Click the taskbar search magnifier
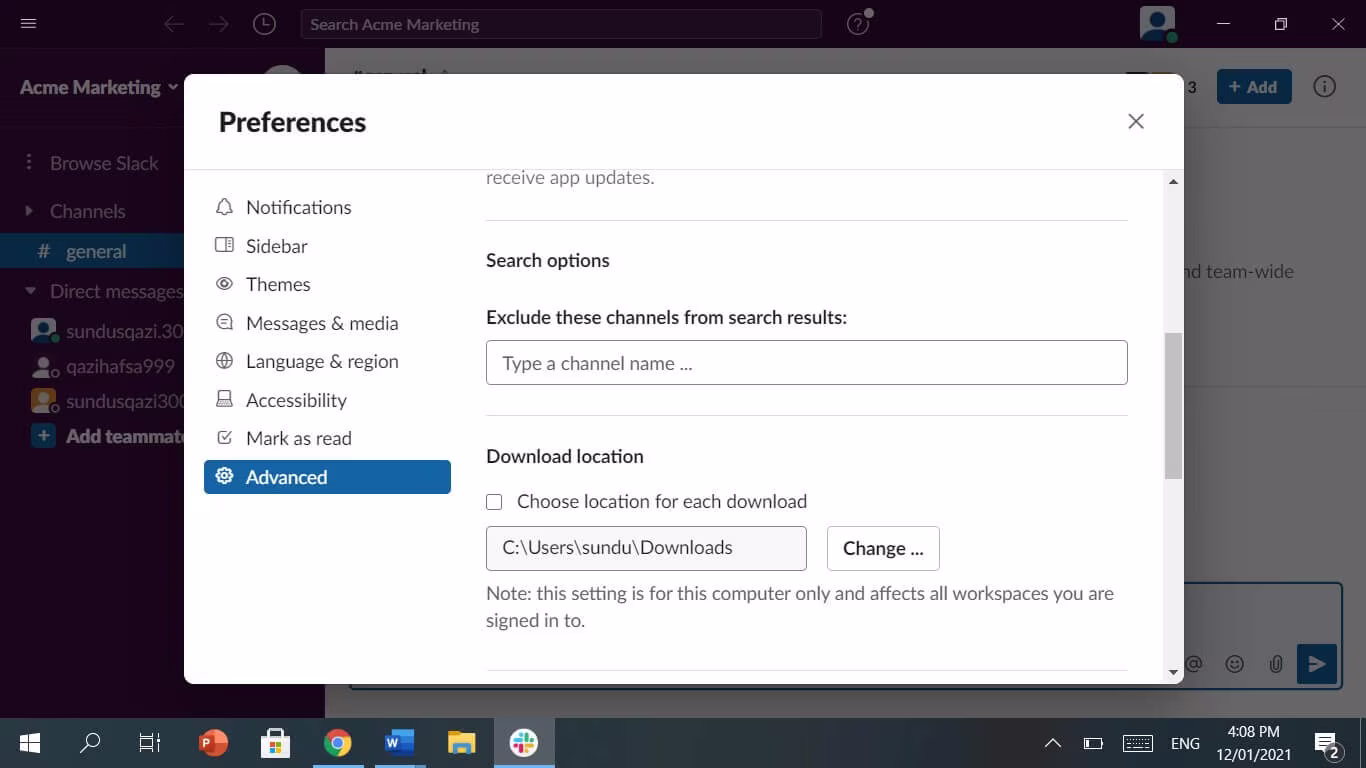The width and height of the screenshot is (1366, 768). tap(90, 742)
